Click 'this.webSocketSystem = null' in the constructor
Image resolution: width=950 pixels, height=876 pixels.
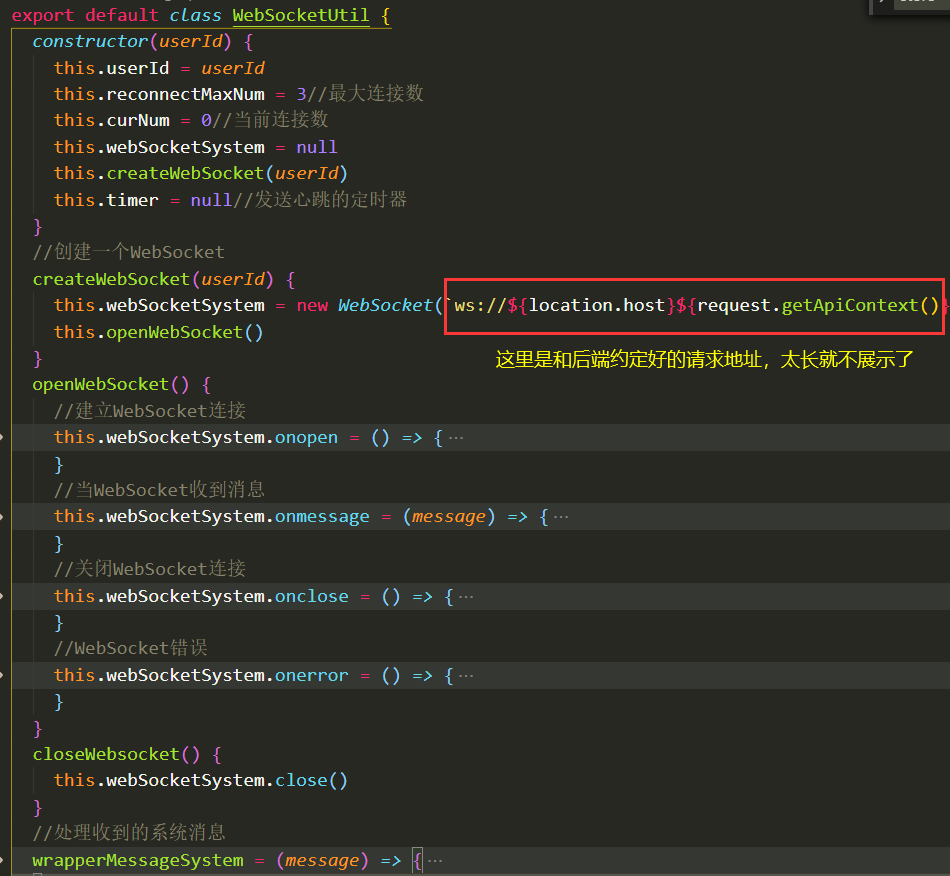[195, 147]
